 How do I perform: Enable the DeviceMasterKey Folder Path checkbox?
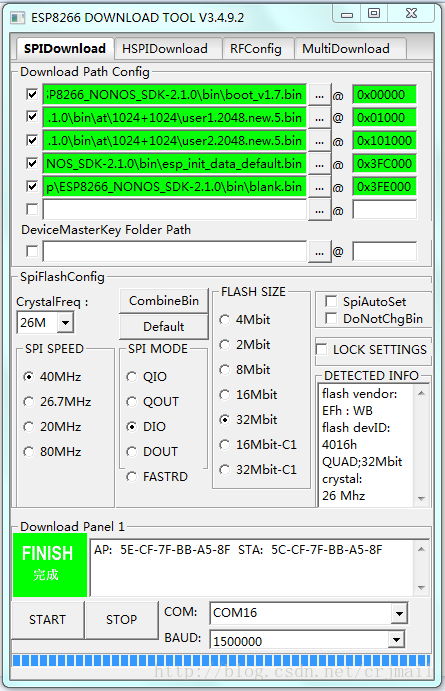32,251
